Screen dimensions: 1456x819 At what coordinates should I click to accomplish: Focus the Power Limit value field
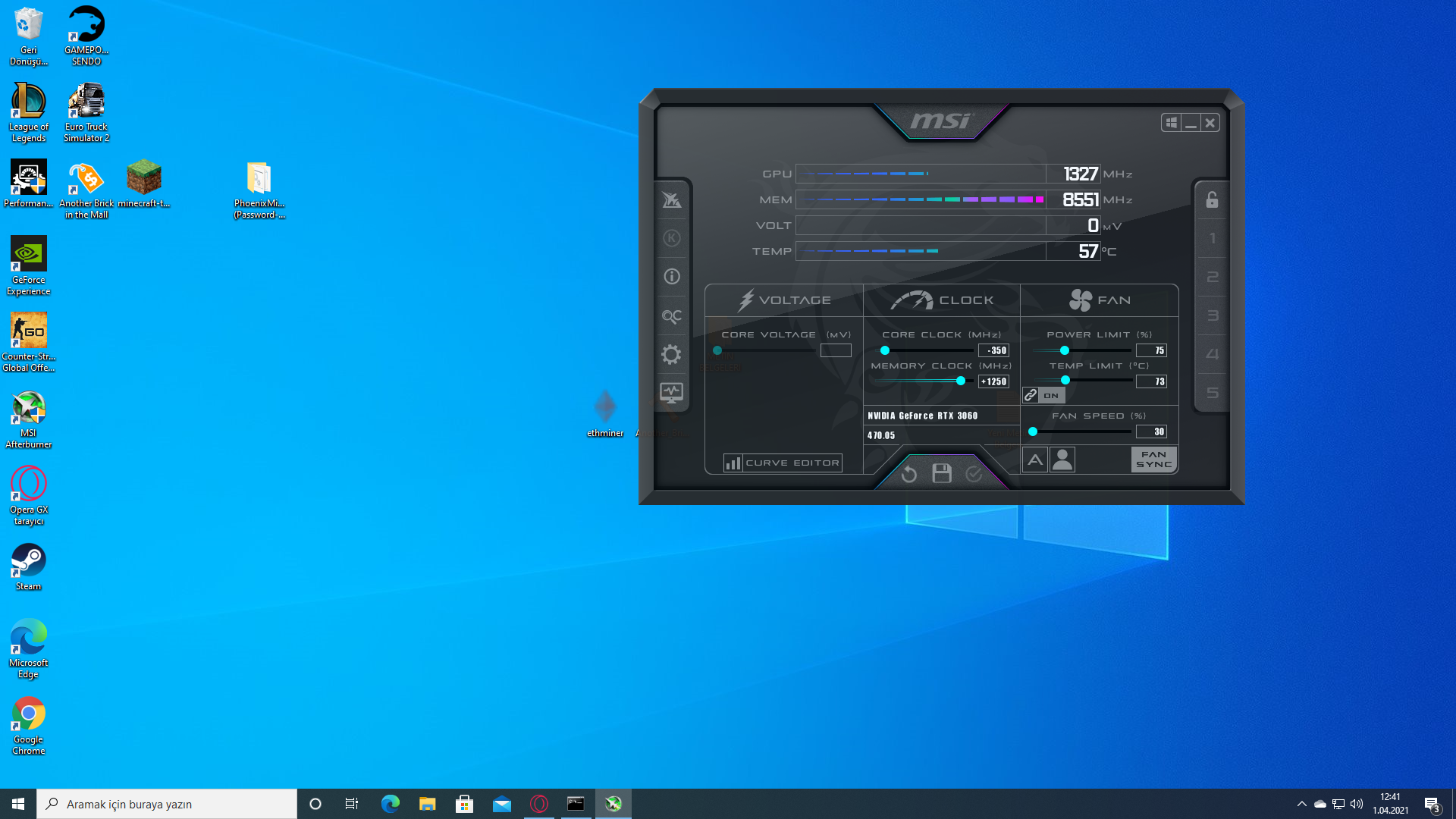point(1151,350)
